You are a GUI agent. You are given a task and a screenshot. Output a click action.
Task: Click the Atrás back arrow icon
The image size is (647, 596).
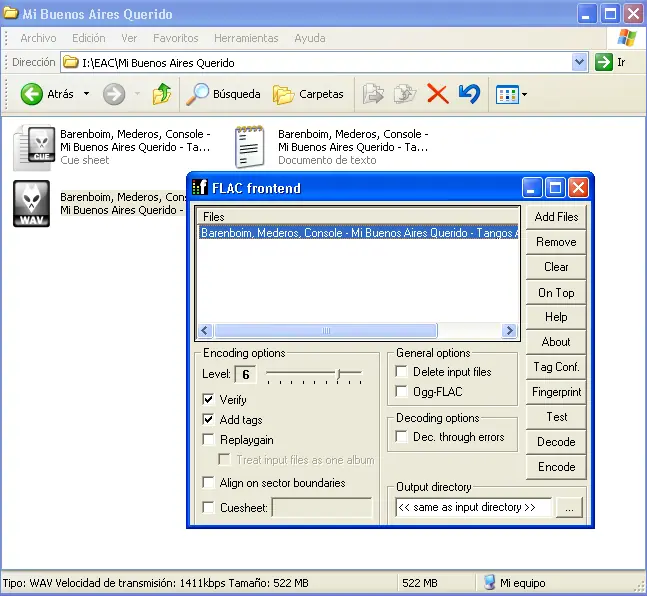point(31,94)
